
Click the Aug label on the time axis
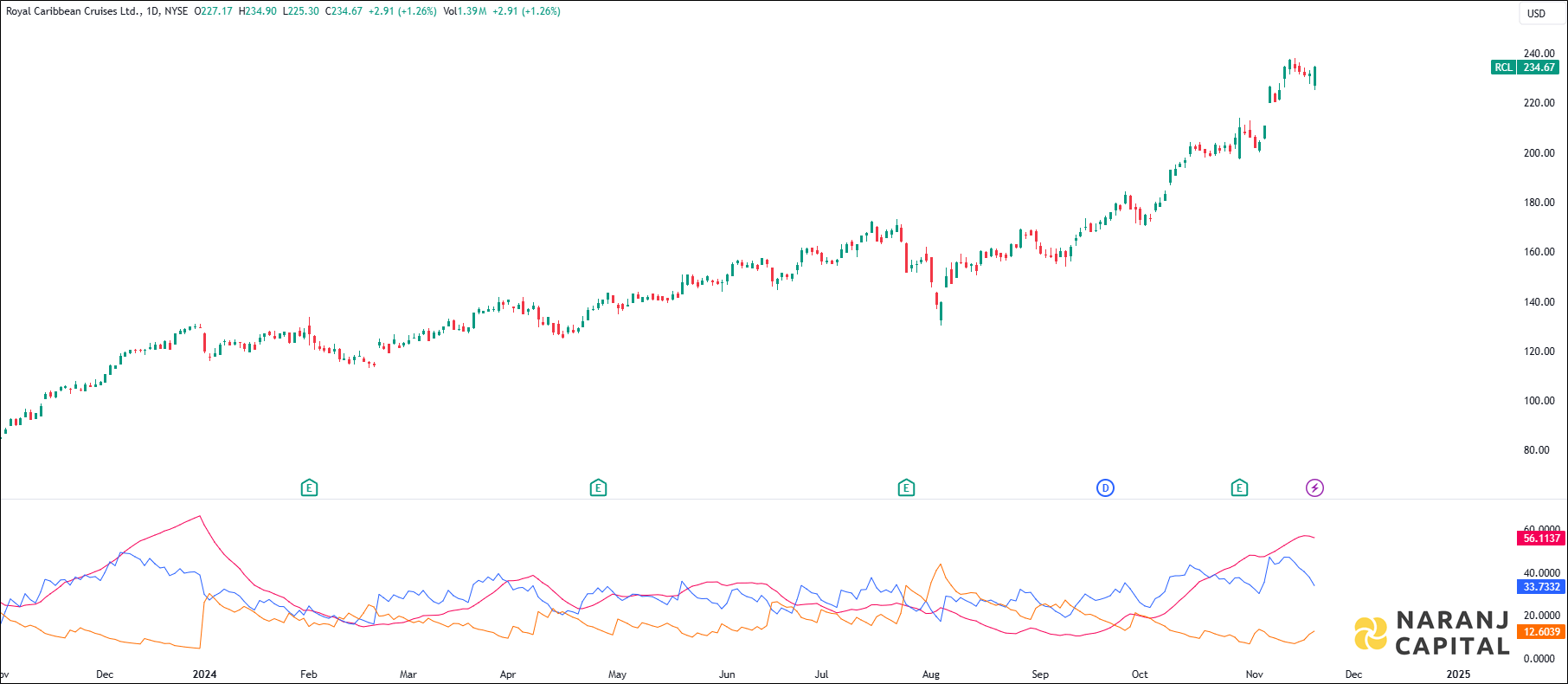point(931,674)
